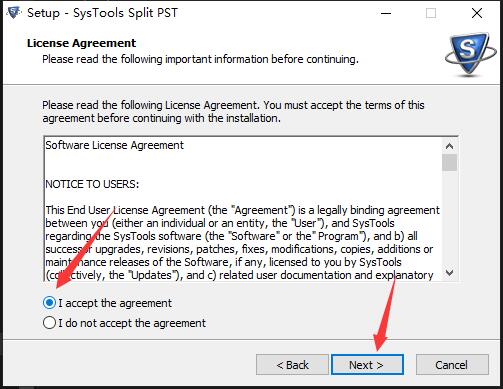Click the license scrollbar down arrow
The image size is (503, 389).
tap(449, 273)
